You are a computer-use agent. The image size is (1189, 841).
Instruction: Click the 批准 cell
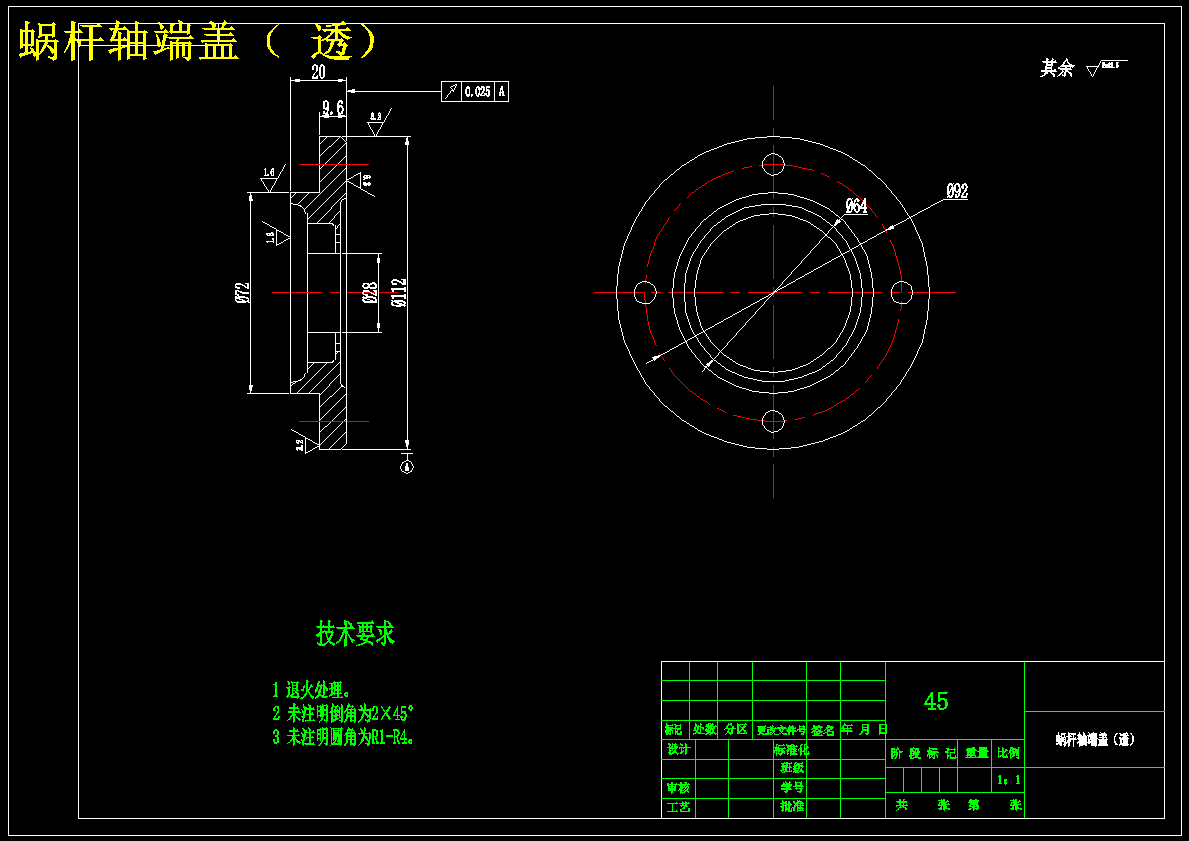(x=792, y=807)
